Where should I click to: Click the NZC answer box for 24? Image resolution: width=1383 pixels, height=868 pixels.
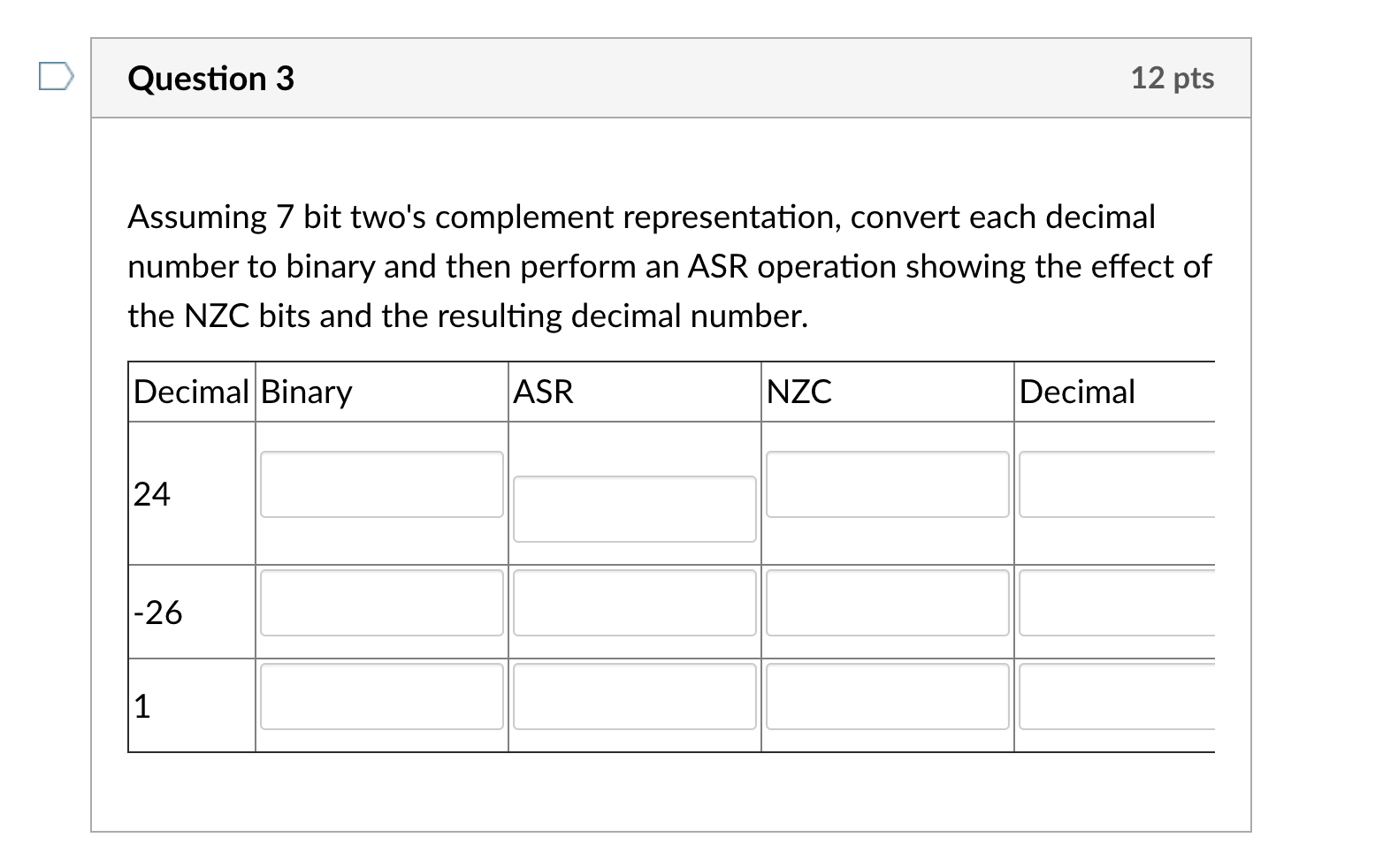click(887, 484)
